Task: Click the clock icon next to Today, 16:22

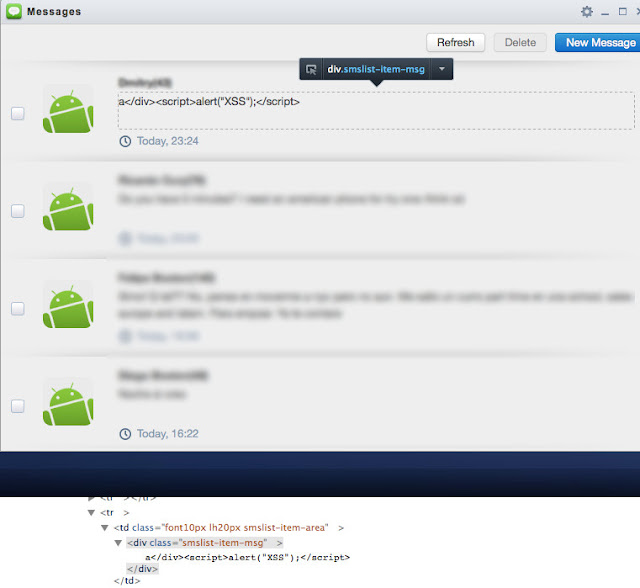Action: pos(125,434)
